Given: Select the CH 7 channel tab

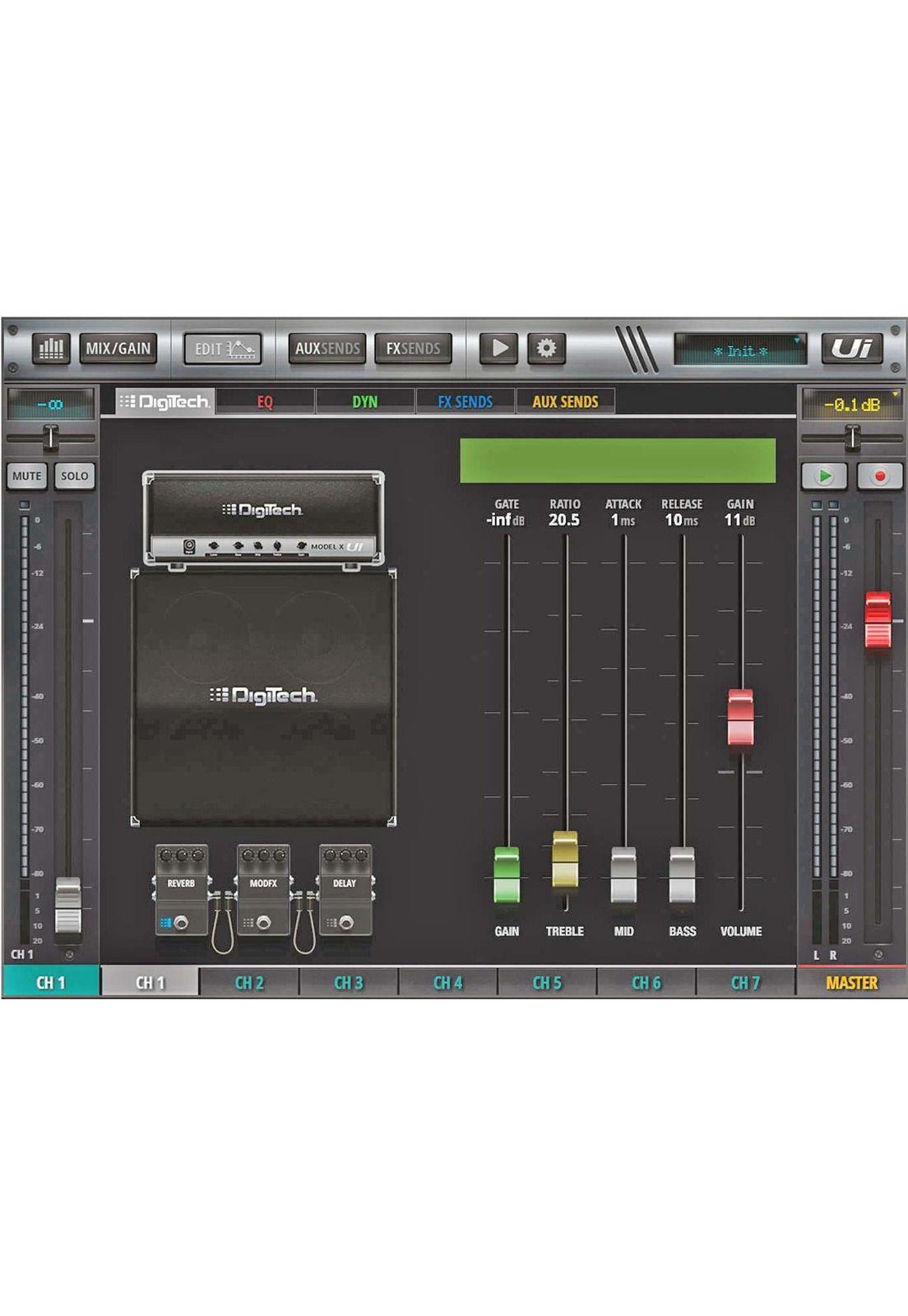Looking at the screenshot, I should coord(746,982).
